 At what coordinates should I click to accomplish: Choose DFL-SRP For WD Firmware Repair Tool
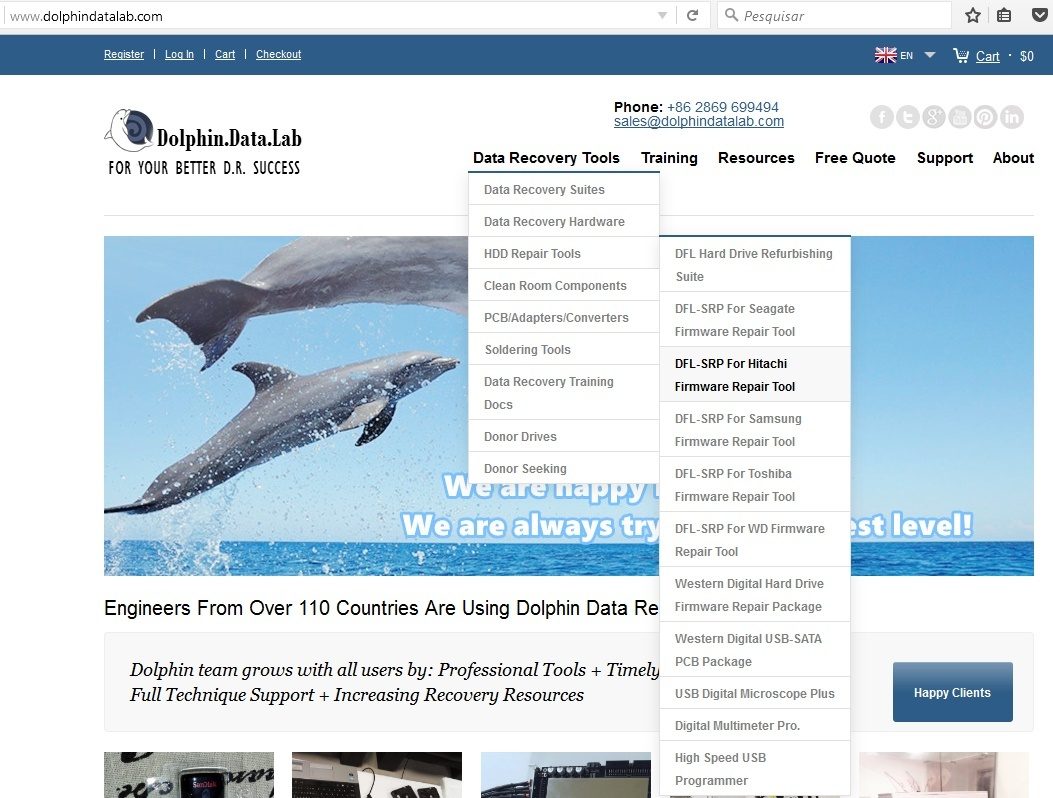pyautogui.click(x=755, y=540)
